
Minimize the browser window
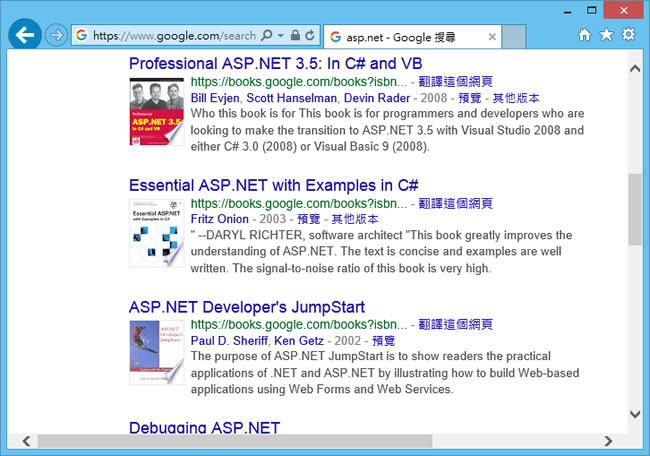point(568,11)
